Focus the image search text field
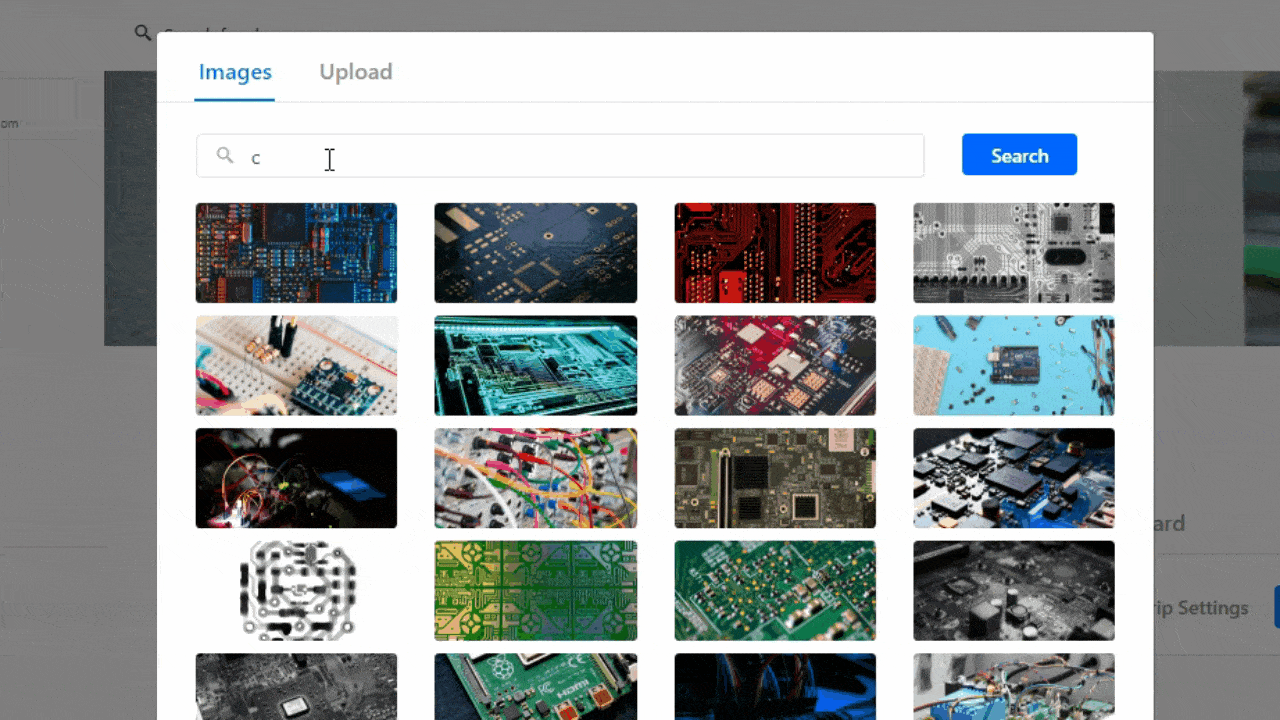This screenshot has width=1280, height=720. tap(560, 156)
